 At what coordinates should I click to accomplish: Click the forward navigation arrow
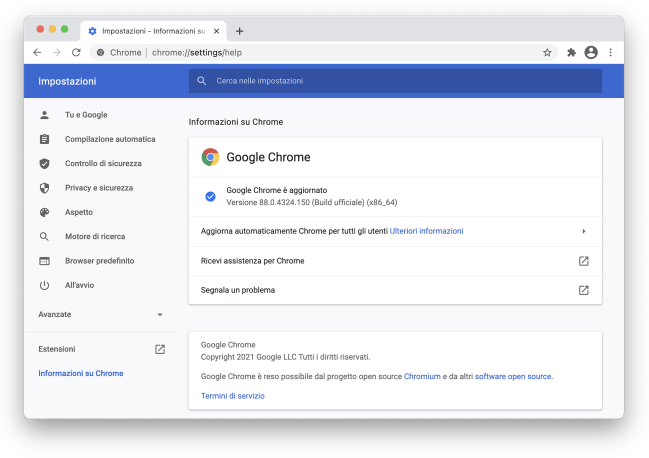(57, 53)
